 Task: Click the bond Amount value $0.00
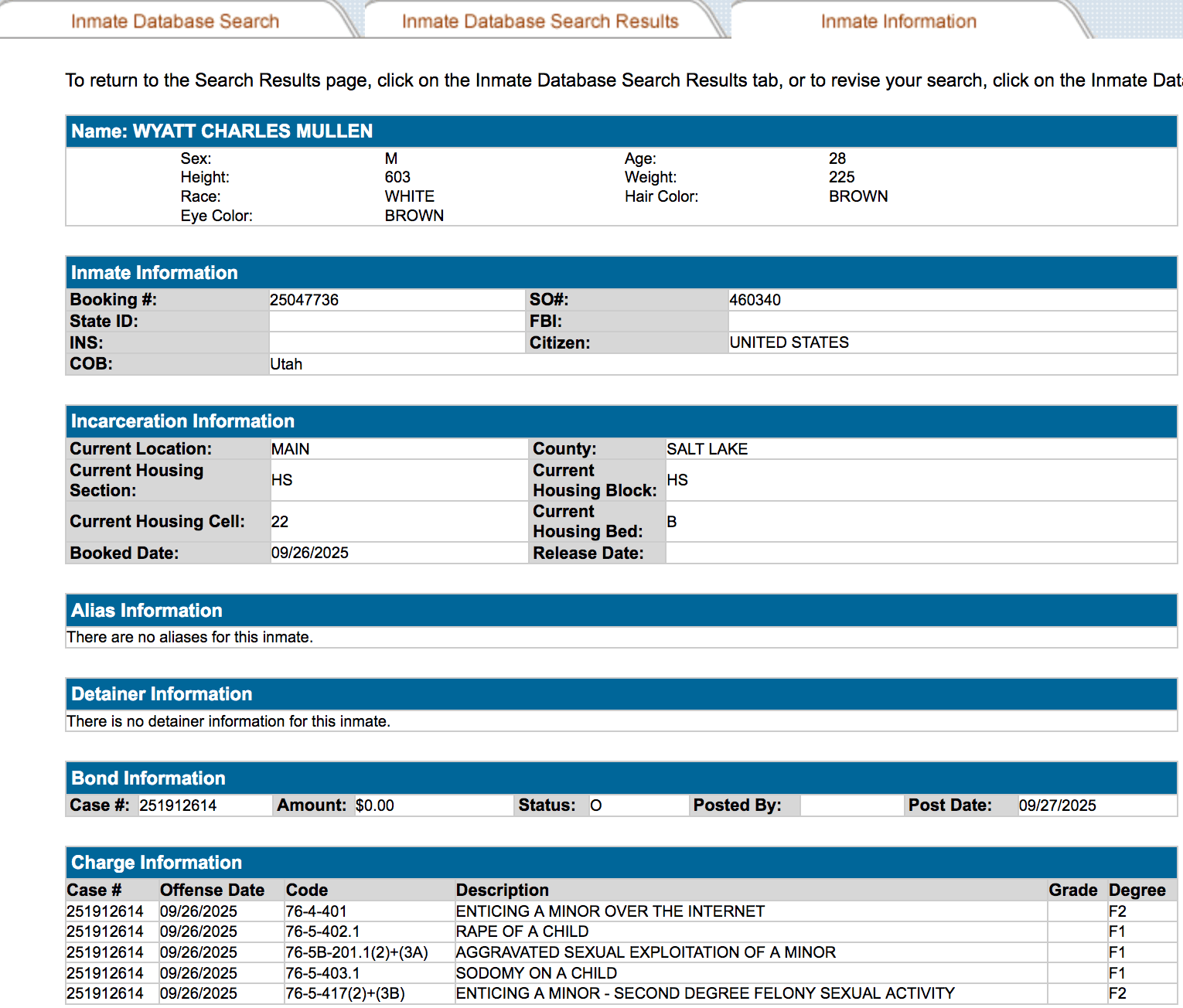[375, 805]
